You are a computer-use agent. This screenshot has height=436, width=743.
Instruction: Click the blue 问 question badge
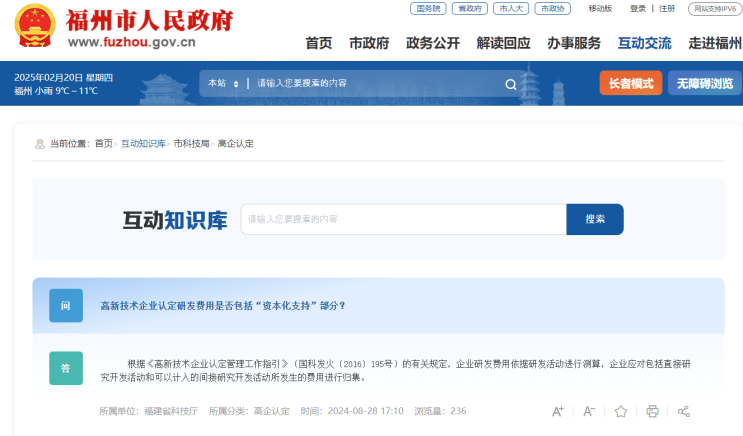(x=66, y=306)
